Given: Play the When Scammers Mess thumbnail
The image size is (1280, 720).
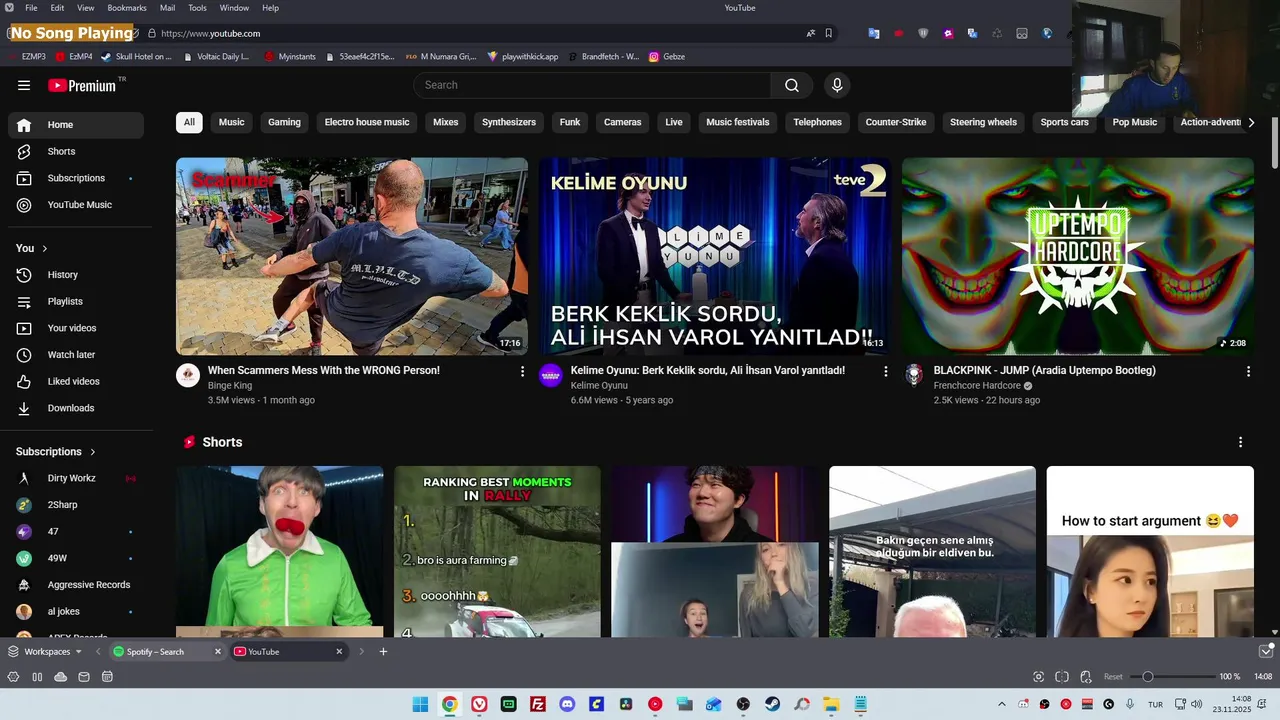Looking at the screenshot, I should (352, 256).
